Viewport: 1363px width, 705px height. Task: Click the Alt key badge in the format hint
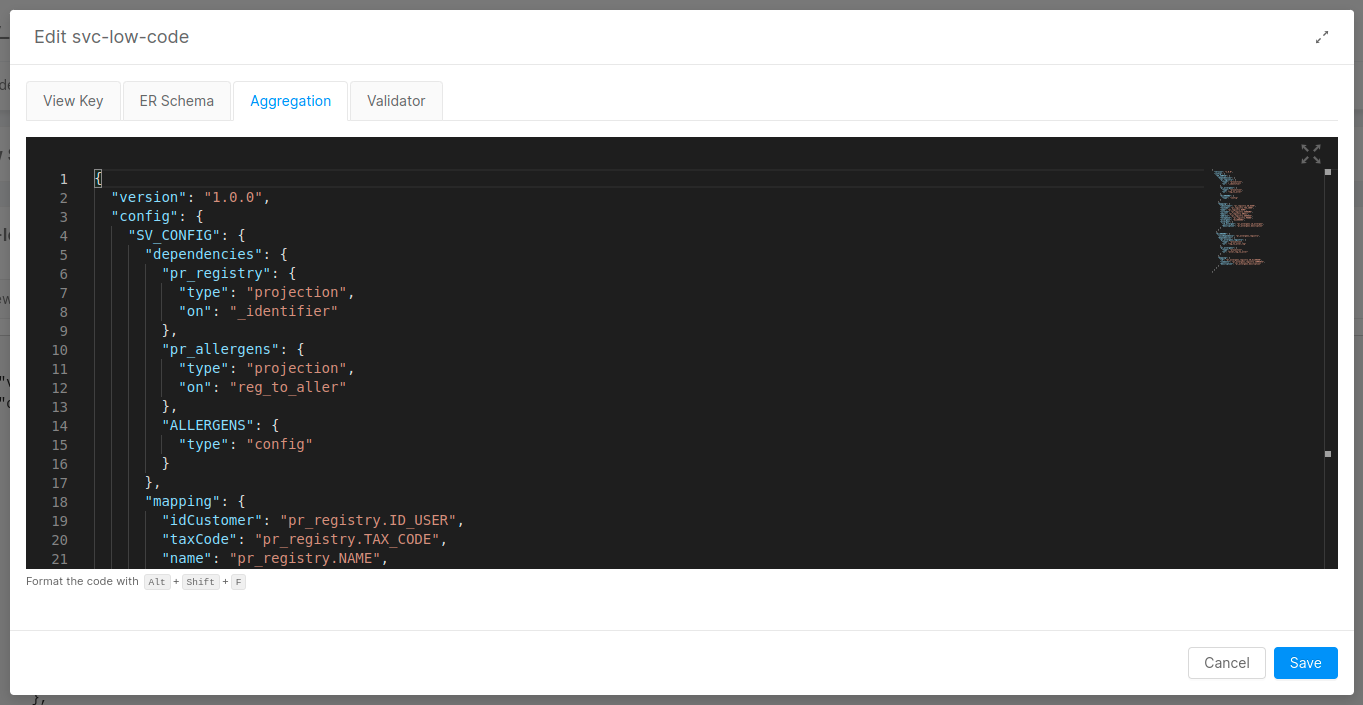tap(157, 581)
